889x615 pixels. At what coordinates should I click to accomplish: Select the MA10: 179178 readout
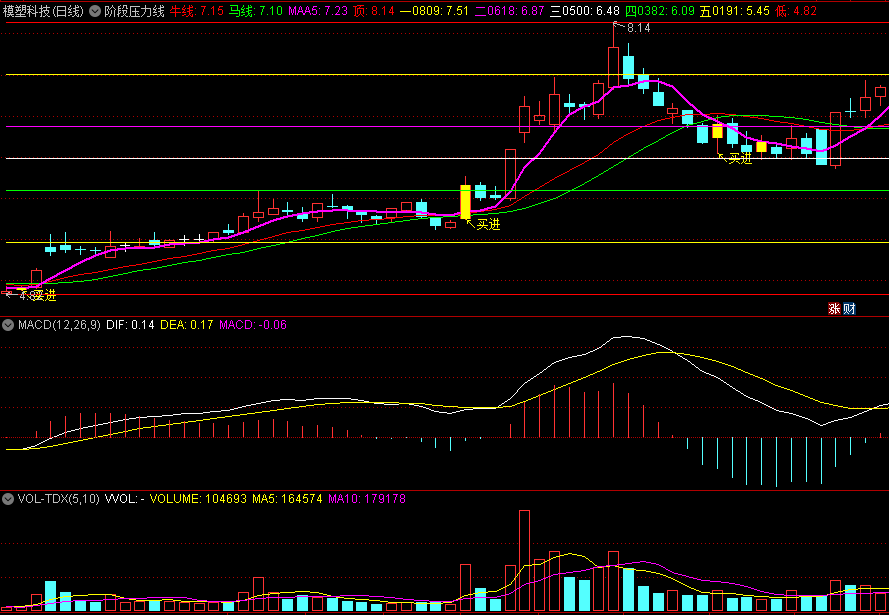tap(367, 499)
